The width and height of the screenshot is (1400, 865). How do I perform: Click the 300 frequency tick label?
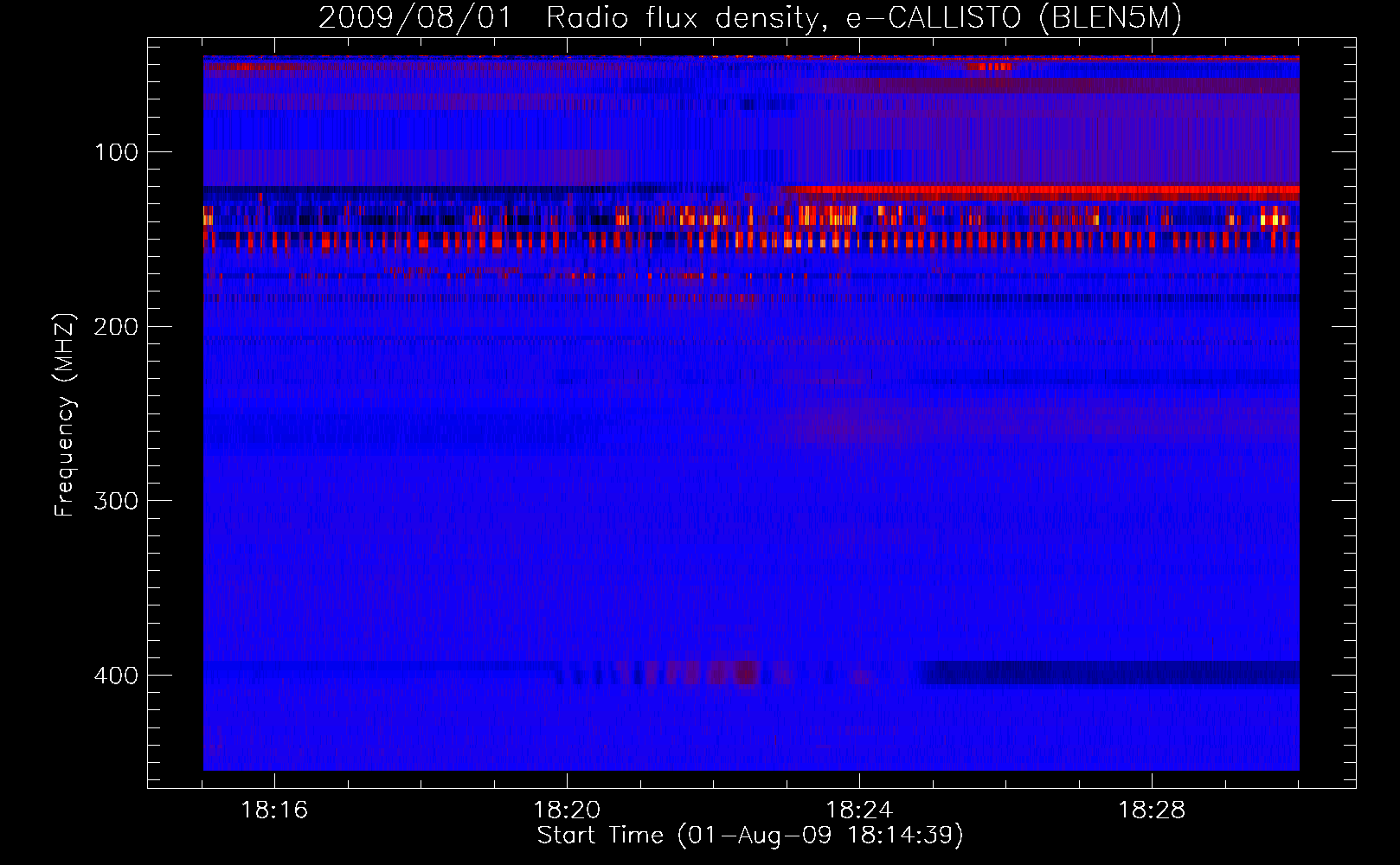tap(116, 502)
